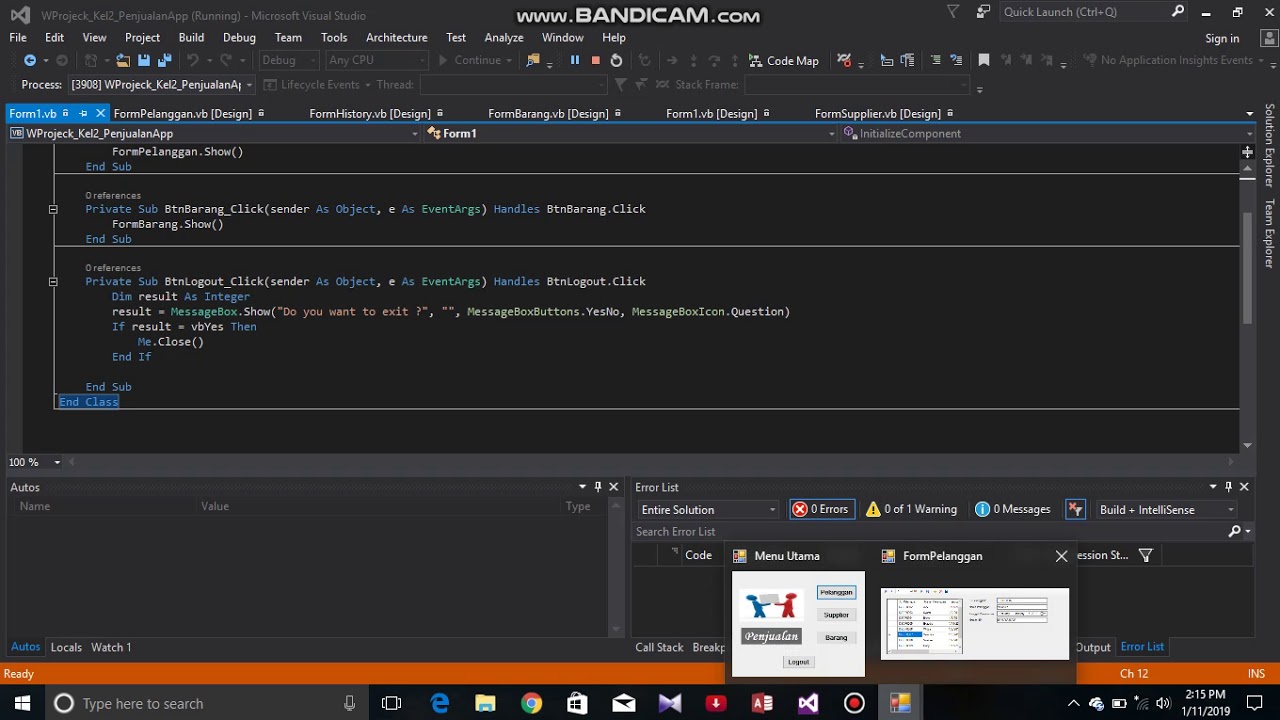Open Google Chrome from the taskbar
Screen dimensions: 1280x720
532,703
